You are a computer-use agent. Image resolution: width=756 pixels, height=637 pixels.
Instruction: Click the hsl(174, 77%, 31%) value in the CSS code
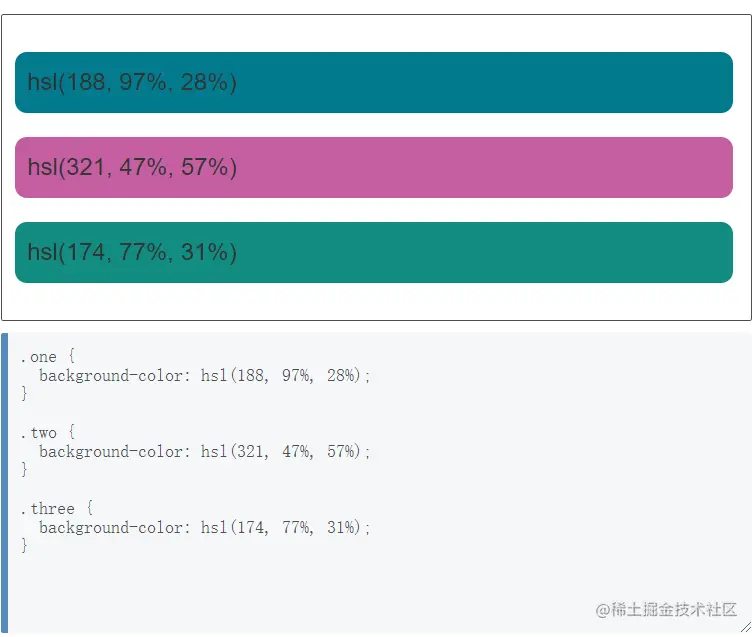[285, 528]
